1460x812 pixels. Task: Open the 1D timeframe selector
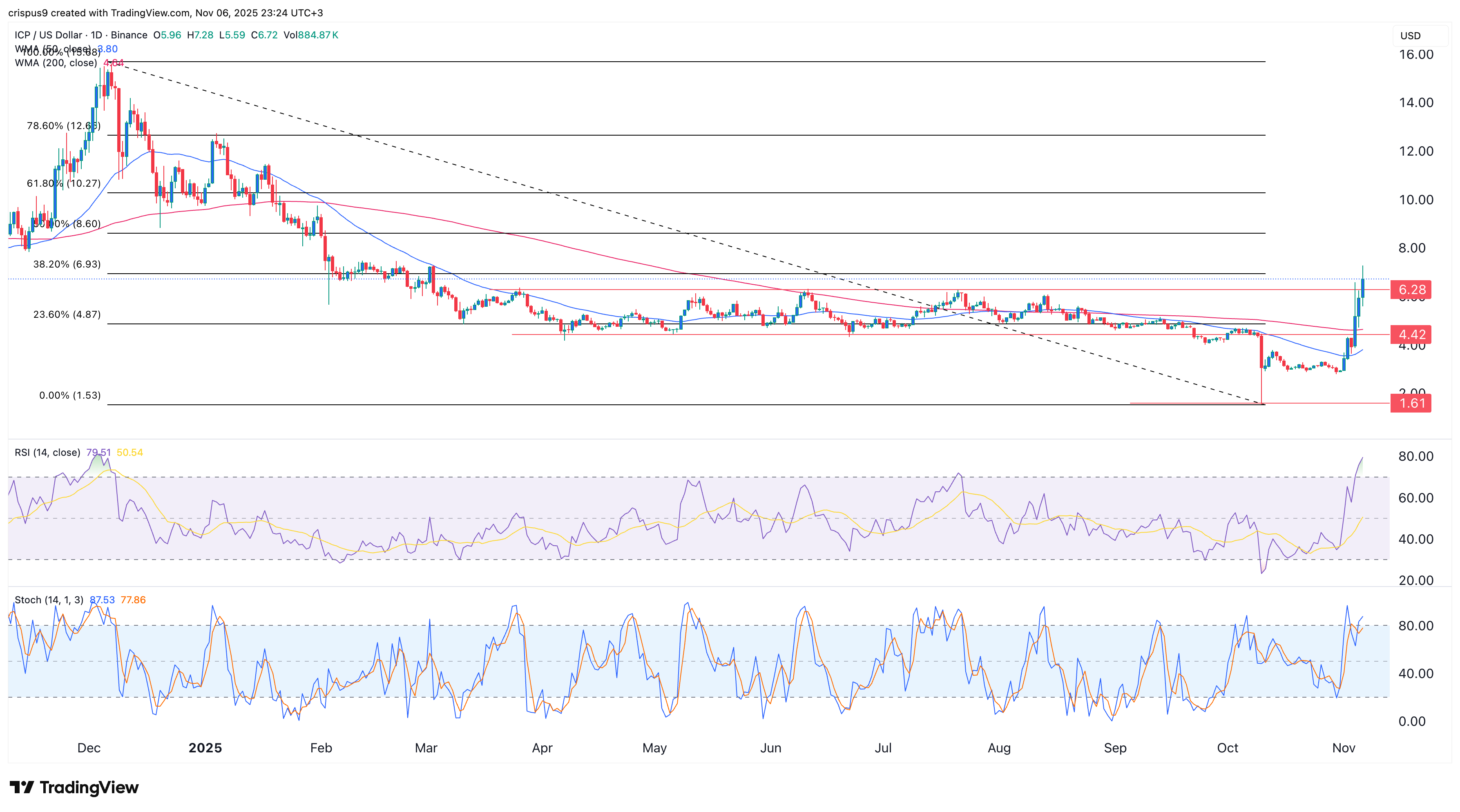[x=95, y=35]
